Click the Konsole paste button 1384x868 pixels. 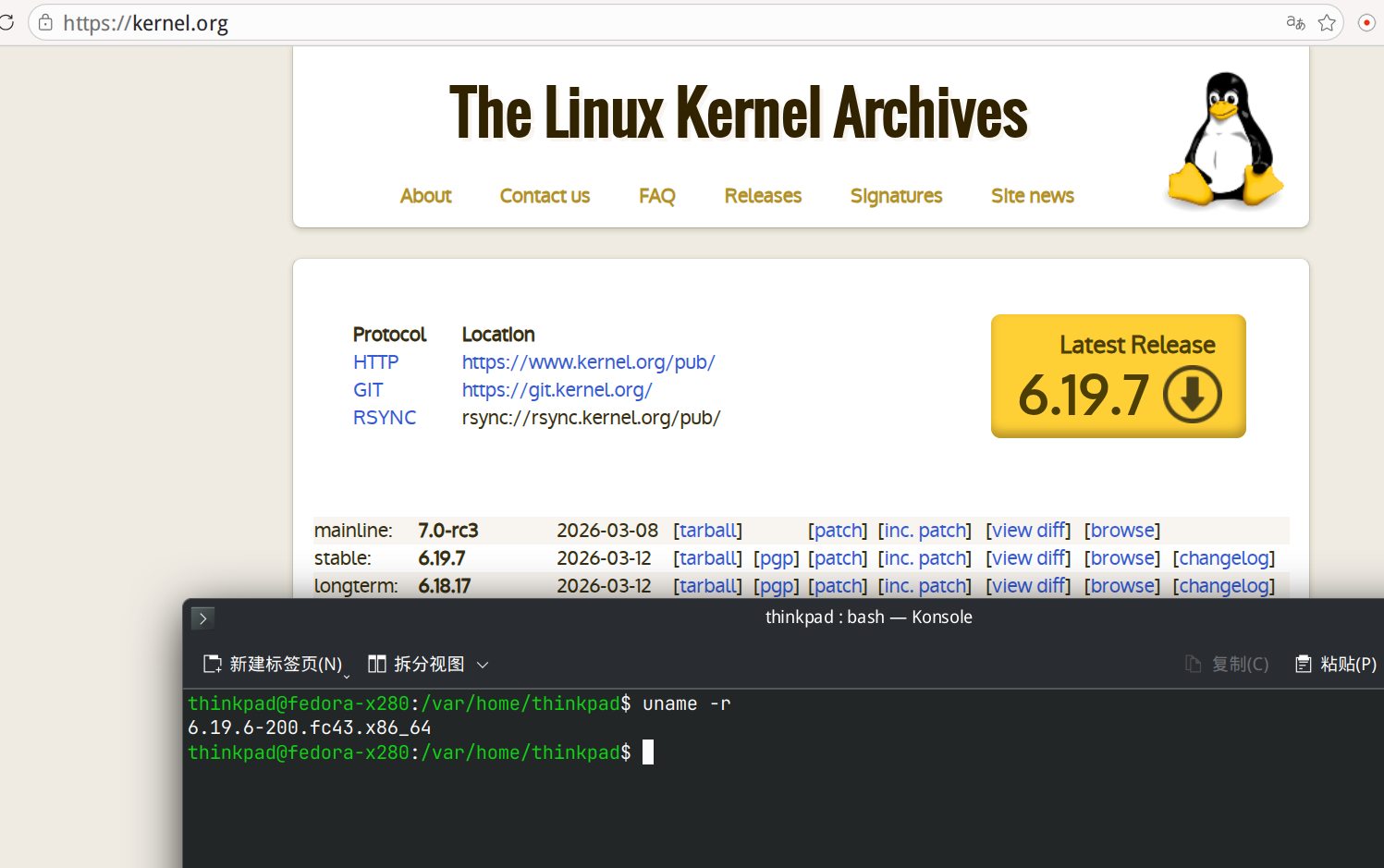(1336, 664)
